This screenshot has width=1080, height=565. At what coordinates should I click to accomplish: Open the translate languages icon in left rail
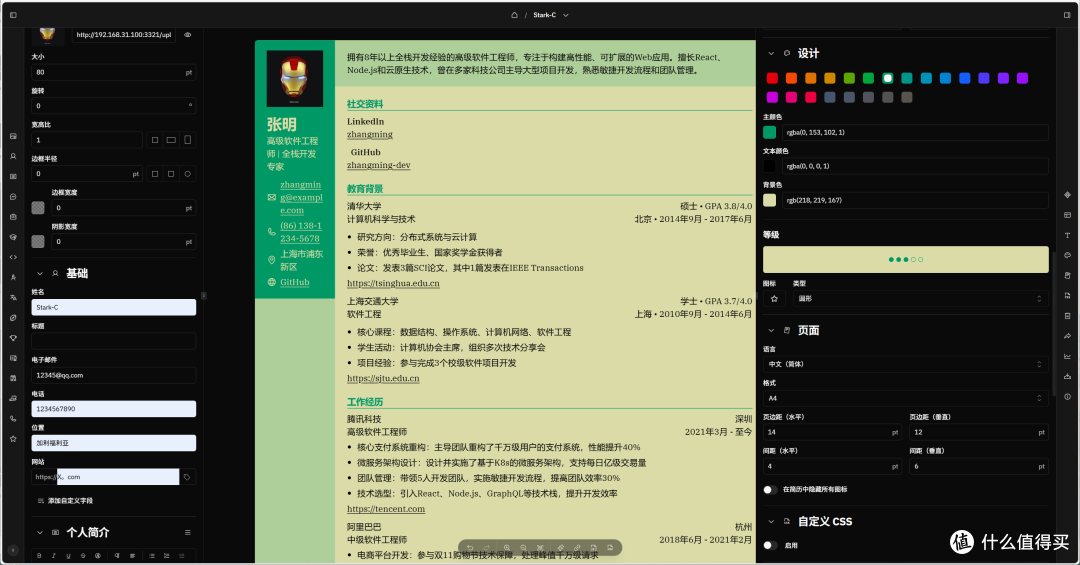point(13,298)
